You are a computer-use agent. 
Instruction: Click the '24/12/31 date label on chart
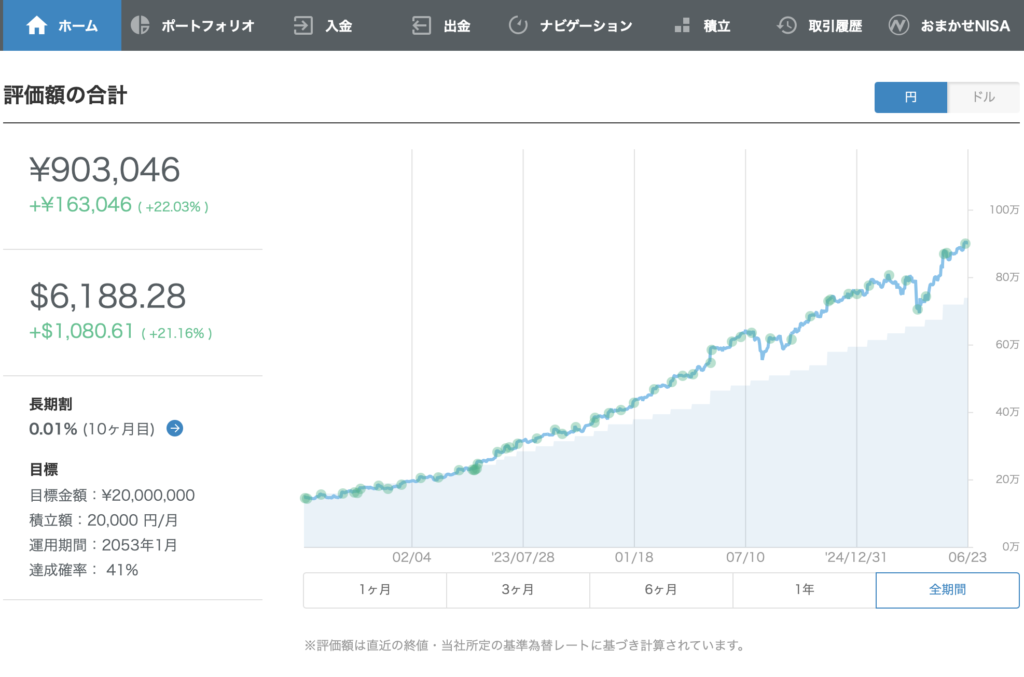856,558
